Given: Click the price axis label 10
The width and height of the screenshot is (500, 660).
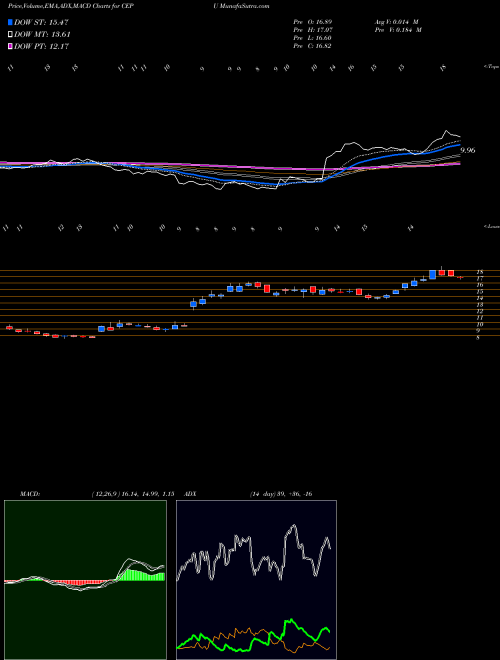Looking at the screenshot, I should (x=479, y=324).
